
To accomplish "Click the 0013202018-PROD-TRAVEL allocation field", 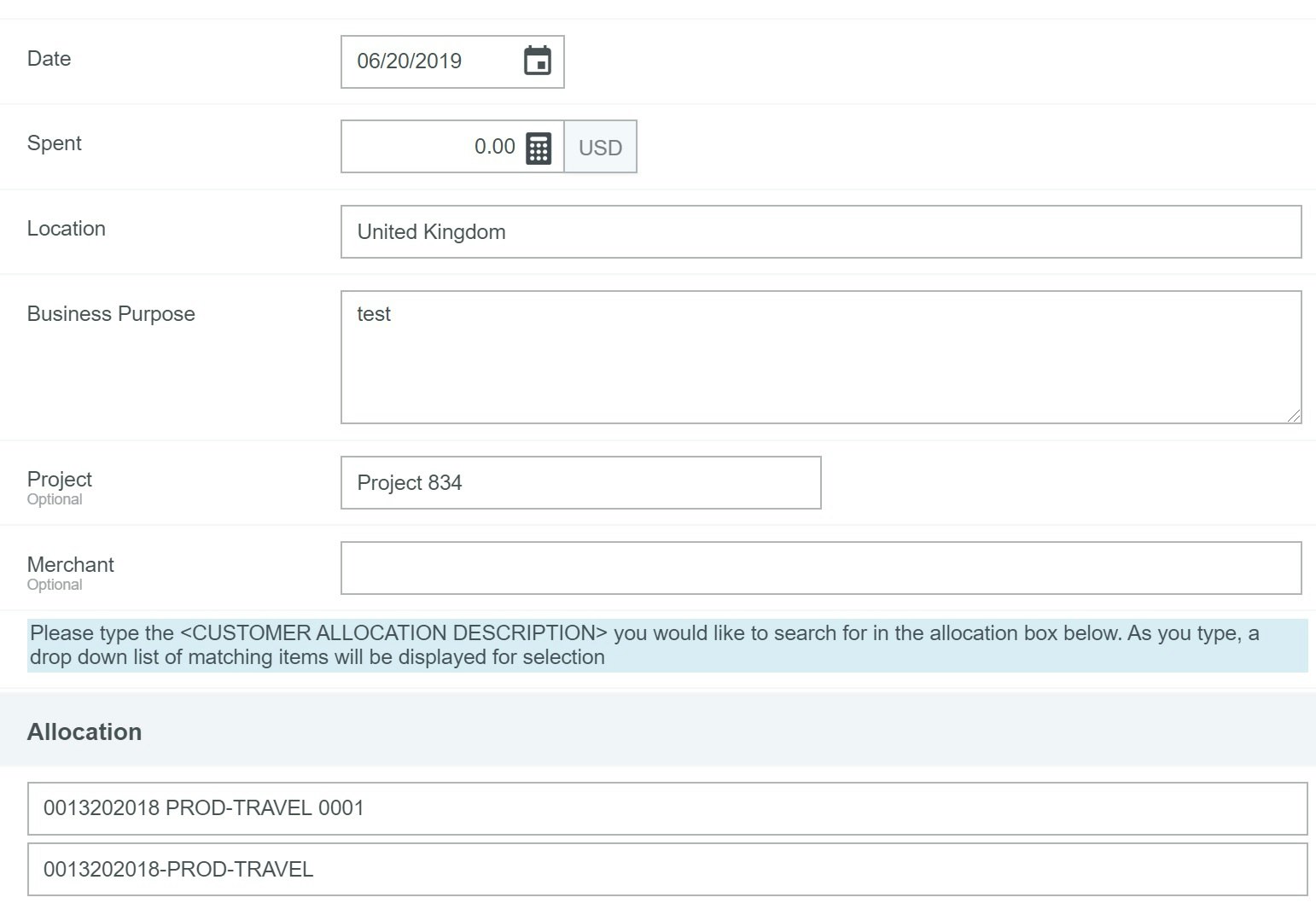I will (x=666, y=870).
